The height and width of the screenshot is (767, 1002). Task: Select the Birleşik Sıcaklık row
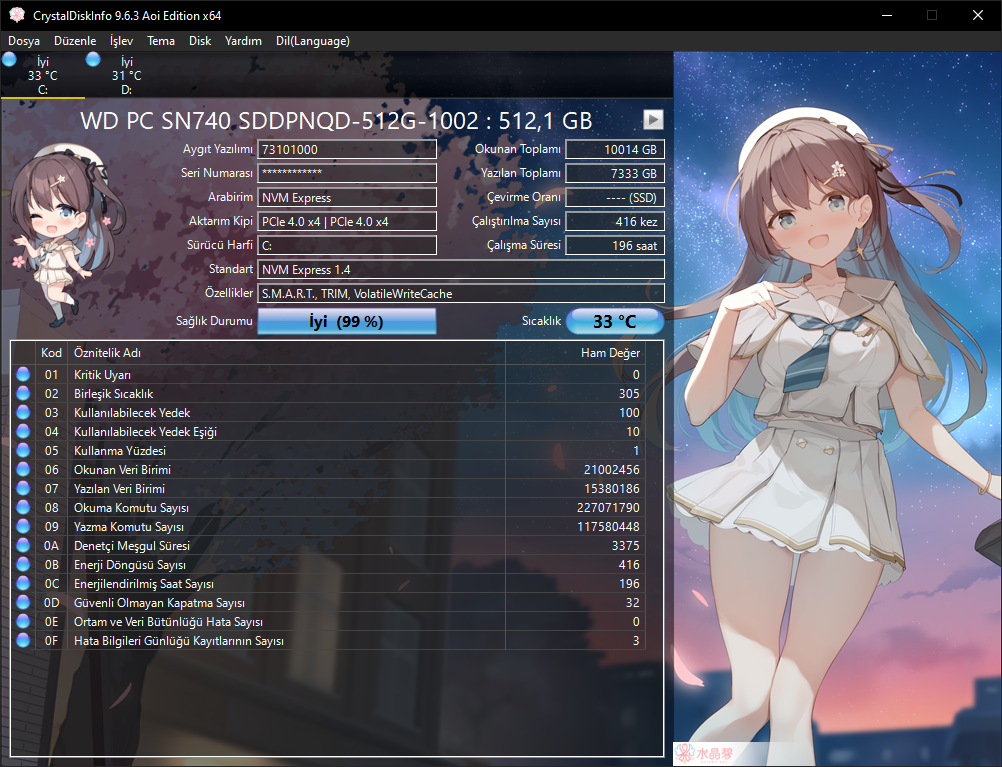coord(328,393)
